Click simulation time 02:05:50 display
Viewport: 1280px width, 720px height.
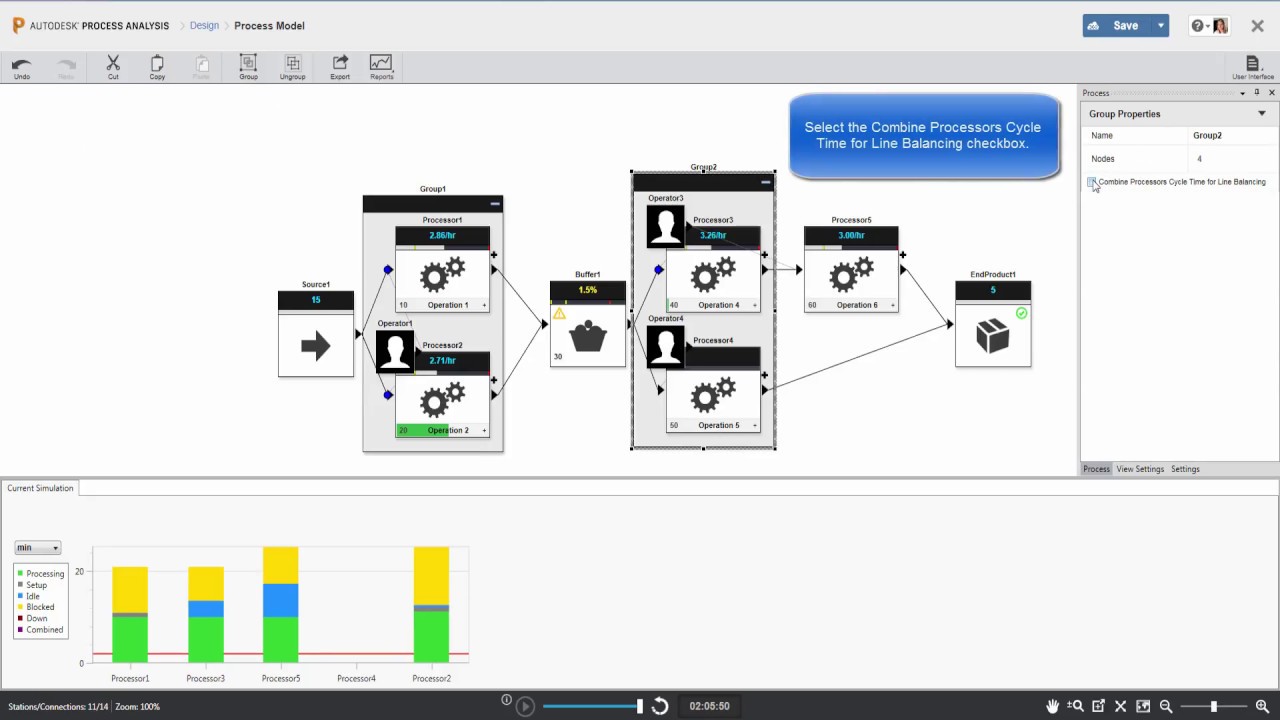point(709,706)
